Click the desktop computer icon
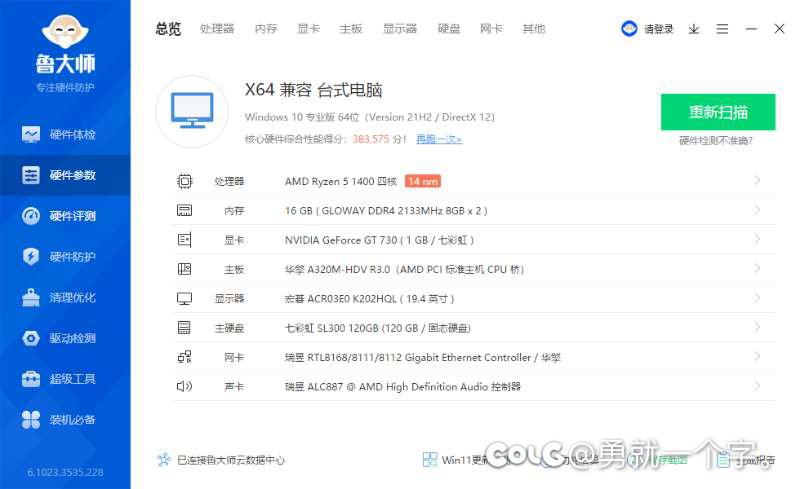Image resolution: width=800 pixels, height=489 pixels. [192, 111]
